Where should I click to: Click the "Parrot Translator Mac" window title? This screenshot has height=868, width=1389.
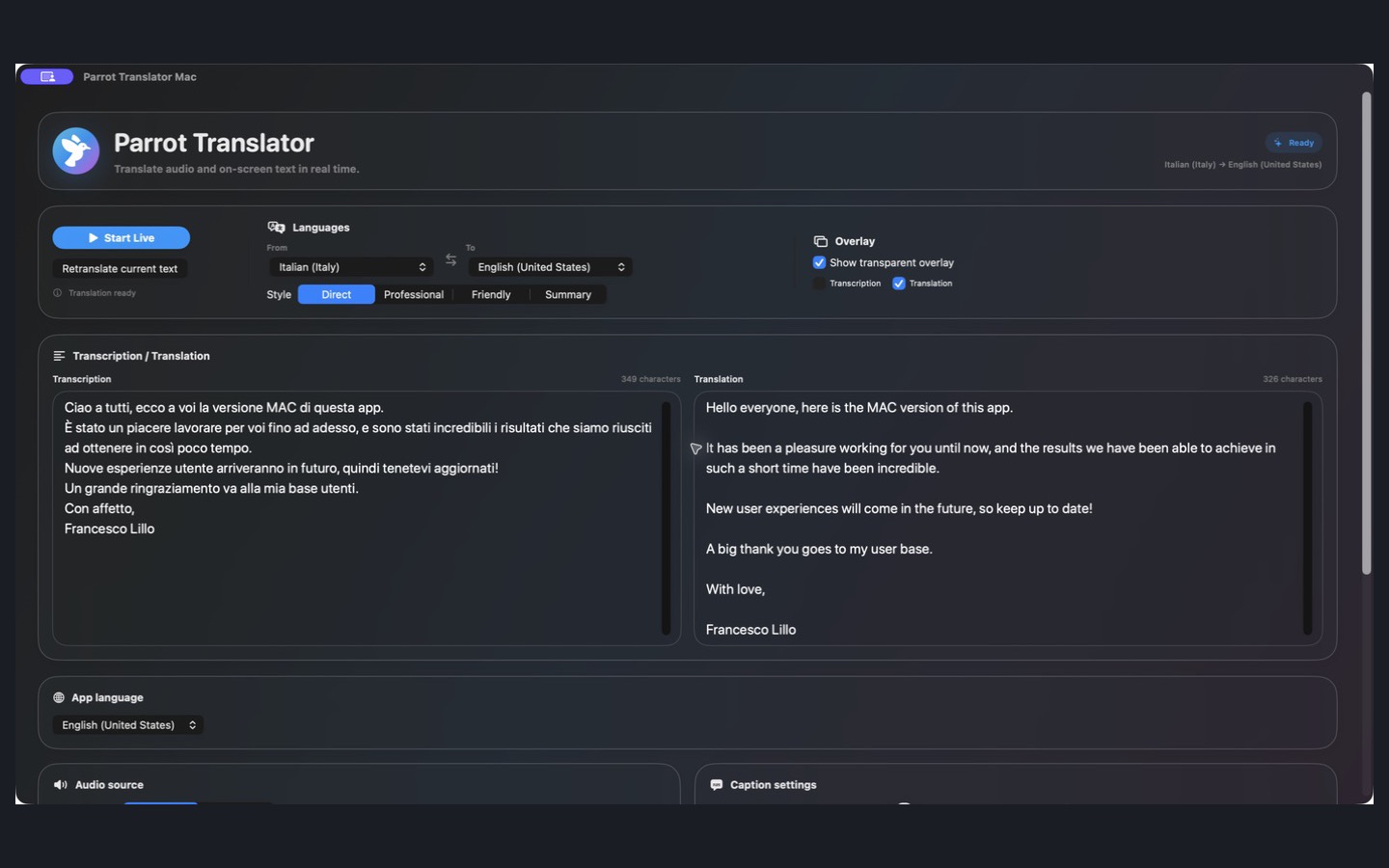(140, 77)
